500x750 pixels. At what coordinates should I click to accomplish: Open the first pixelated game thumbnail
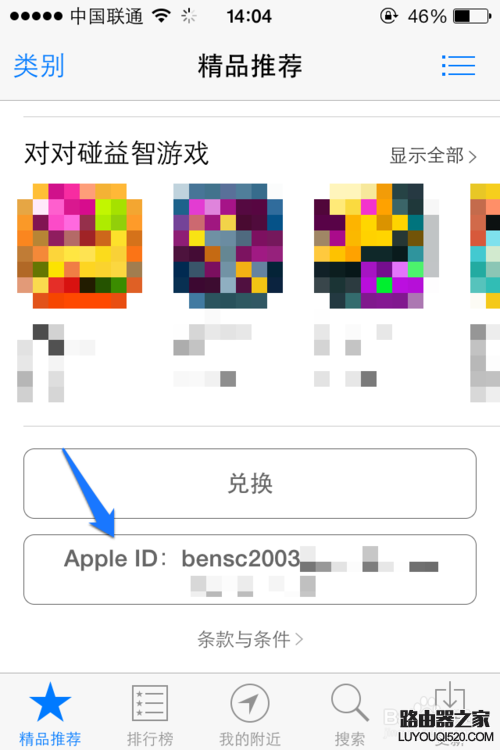click(x=79, y=246)
